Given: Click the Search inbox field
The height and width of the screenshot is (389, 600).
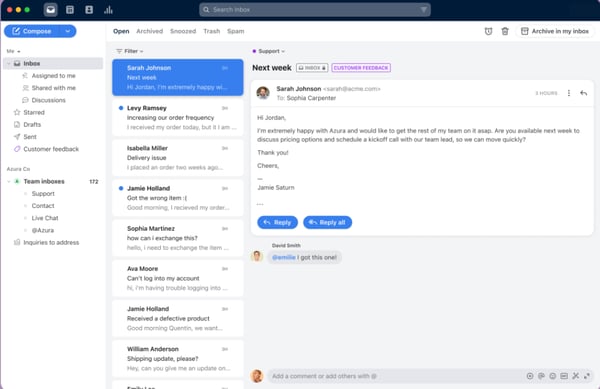Looking at the screenshot, I should 315,10.
